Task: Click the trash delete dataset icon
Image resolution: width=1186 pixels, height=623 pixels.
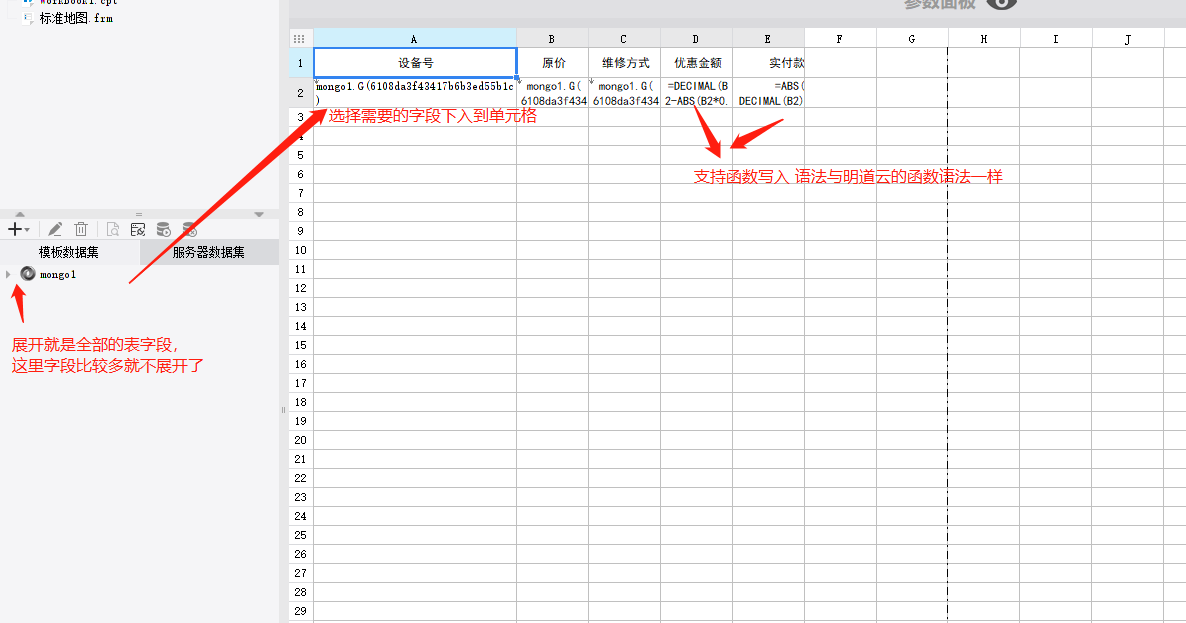Action: click(x=81, y=229)
